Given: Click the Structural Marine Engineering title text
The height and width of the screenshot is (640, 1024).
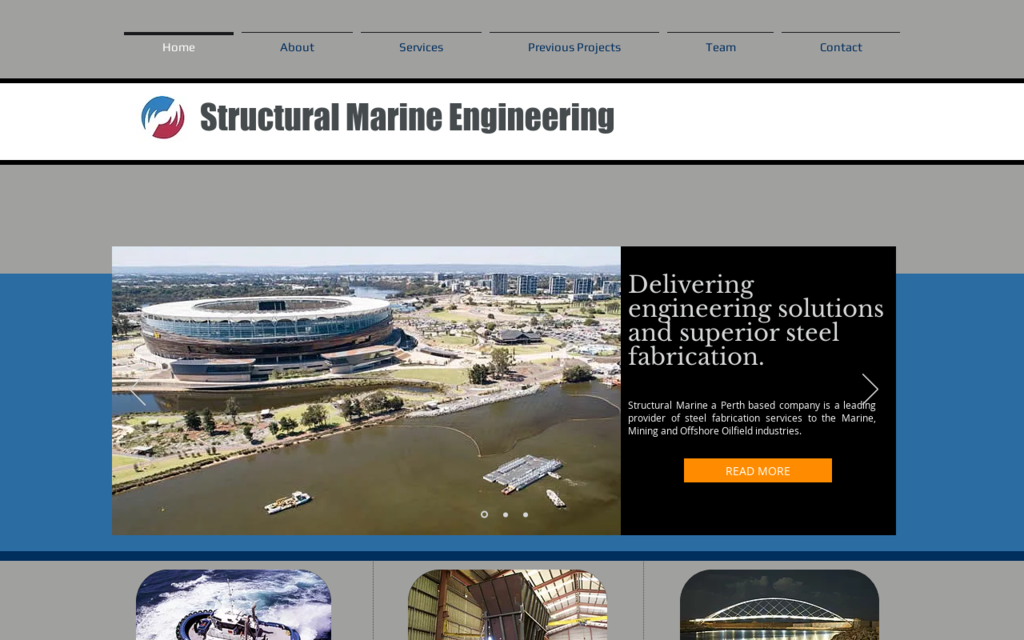Looking at the screenshot, I should click(407, 117).
